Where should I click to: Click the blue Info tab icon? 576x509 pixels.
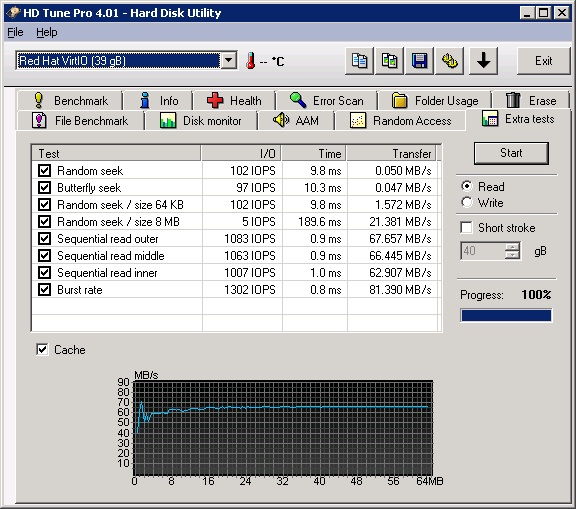pyautogui.click(x=145, y=100)
